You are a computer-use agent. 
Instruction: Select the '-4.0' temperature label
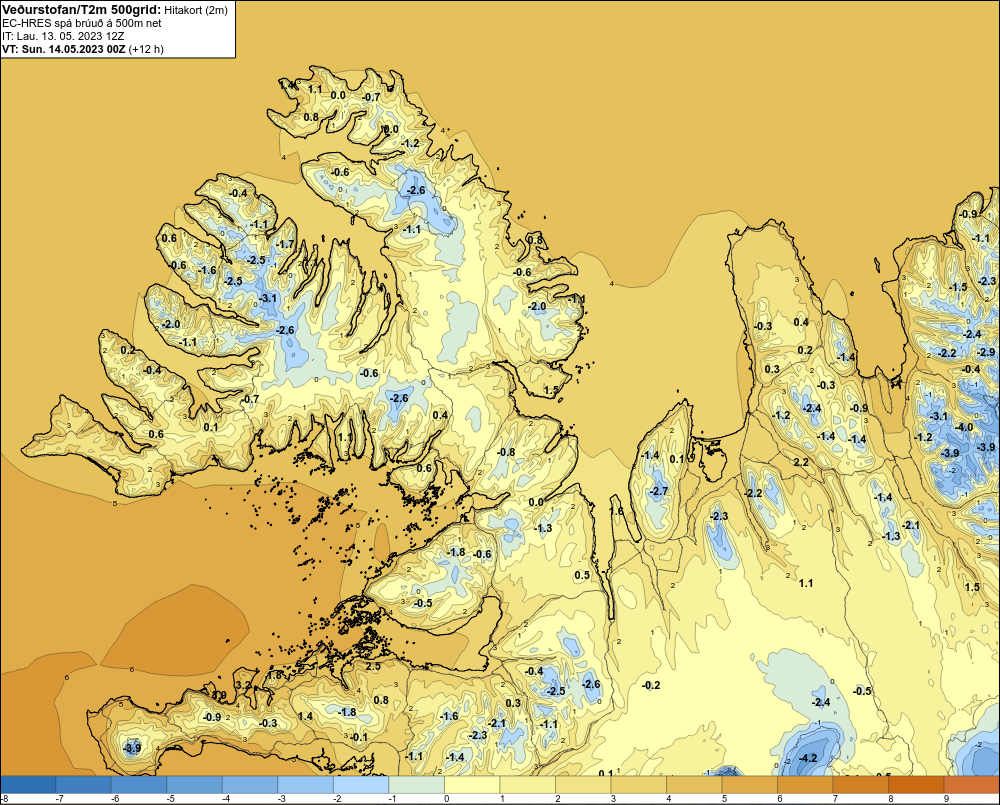click(x=964, y=427)
